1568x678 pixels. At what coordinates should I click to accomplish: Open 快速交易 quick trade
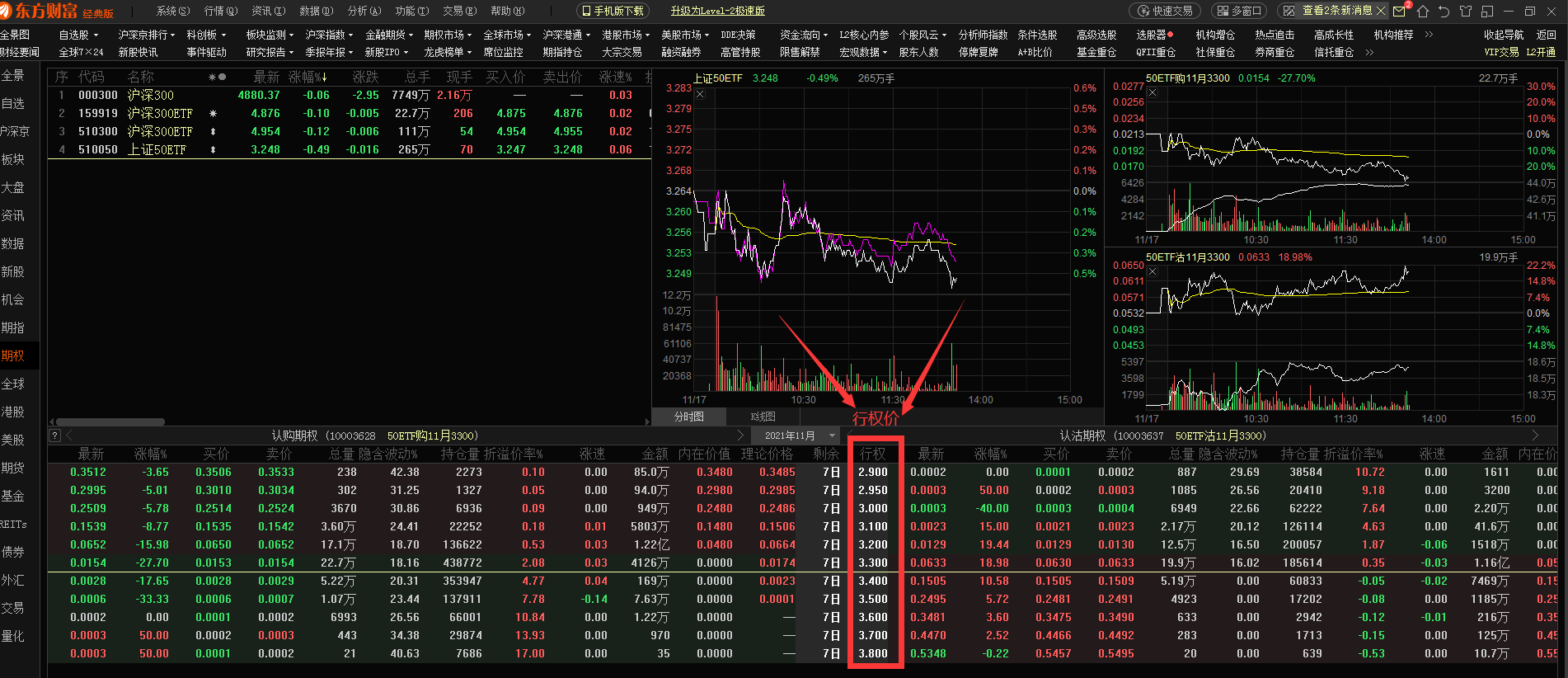point(1164,11)
